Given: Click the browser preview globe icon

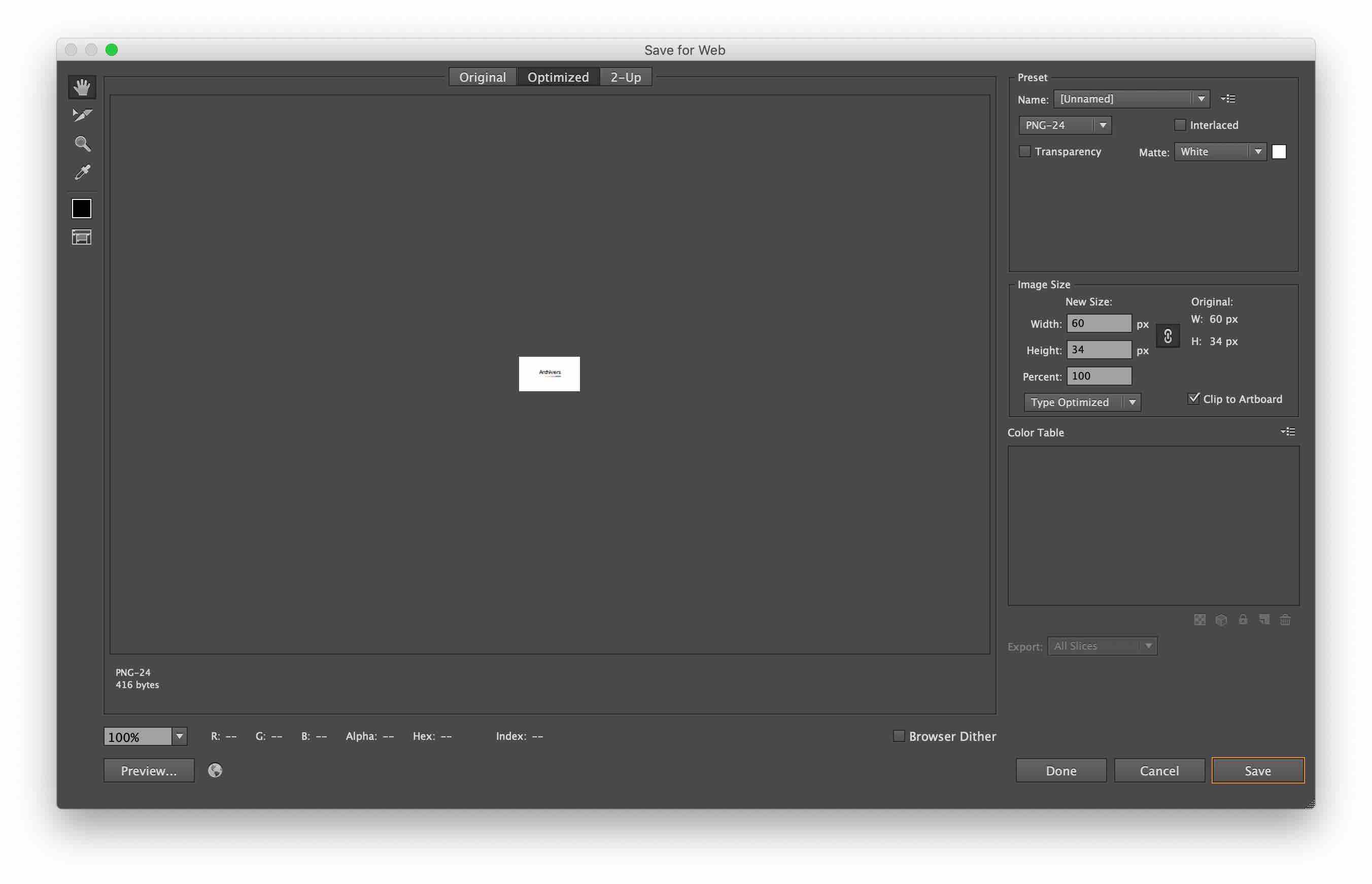Looking at the screenshot, I should pos(215,770).
